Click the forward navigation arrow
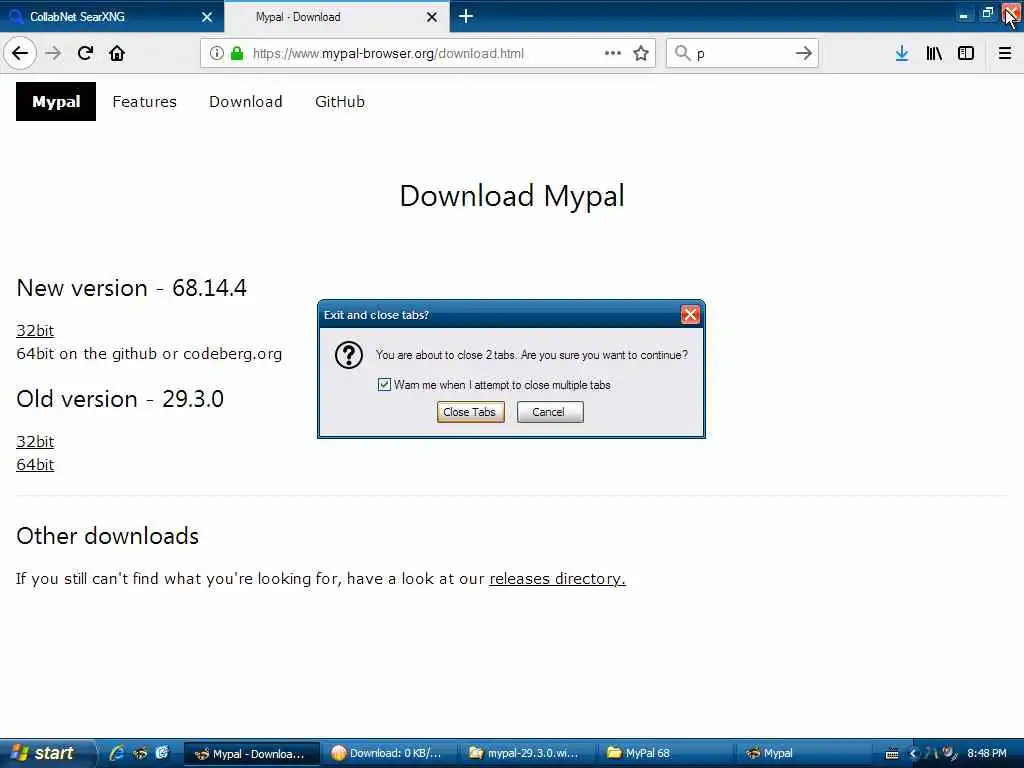 point(54,53)
